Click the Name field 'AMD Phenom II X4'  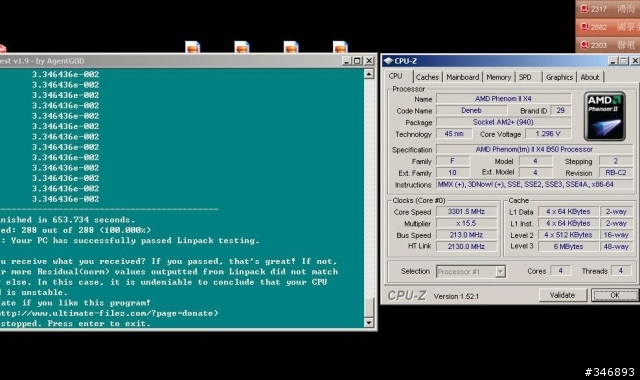pyautogui.click(x=504, y=99)
